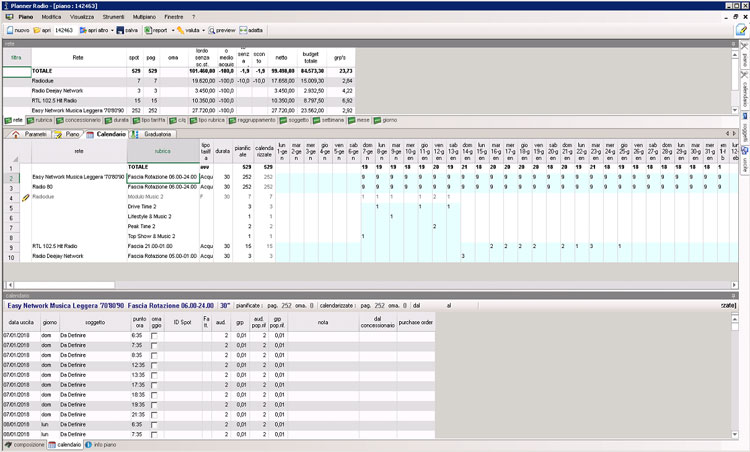Open the preview magnifier tool

(x=211, y=31)
